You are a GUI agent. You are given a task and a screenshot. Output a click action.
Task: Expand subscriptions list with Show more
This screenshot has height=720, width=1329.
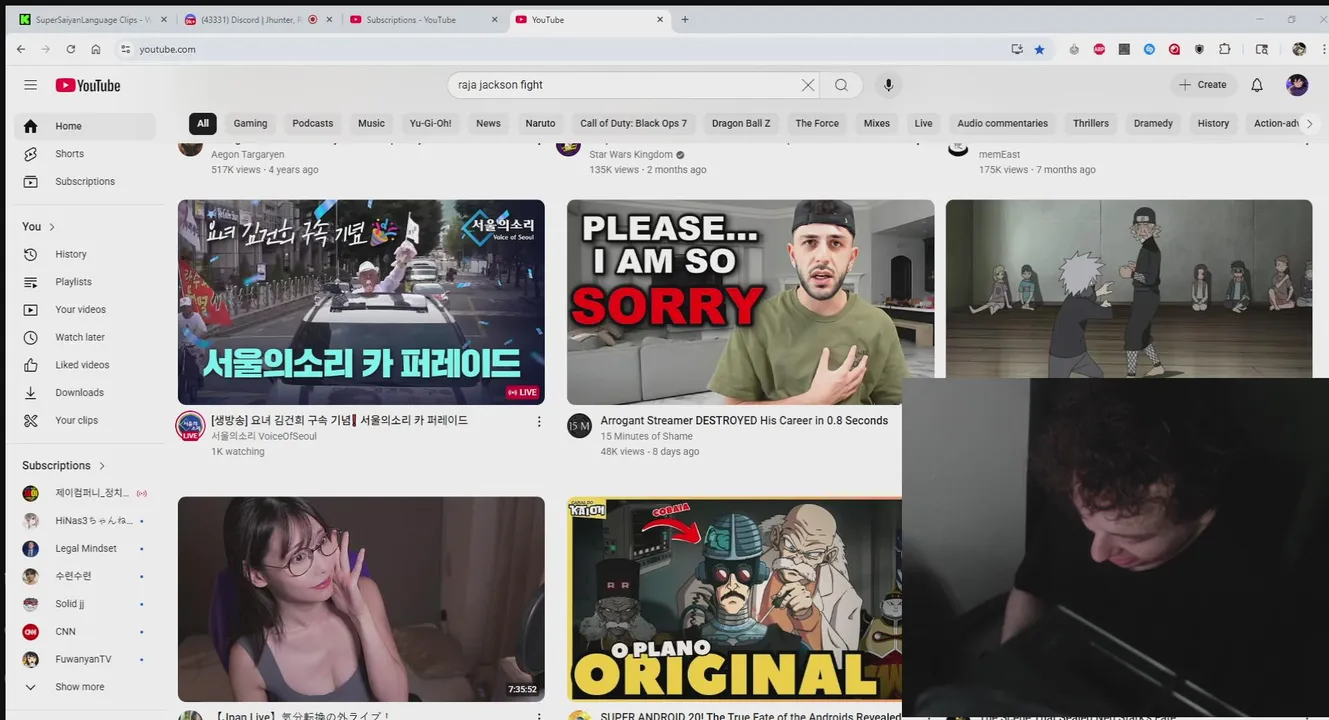tap(85, 687)
